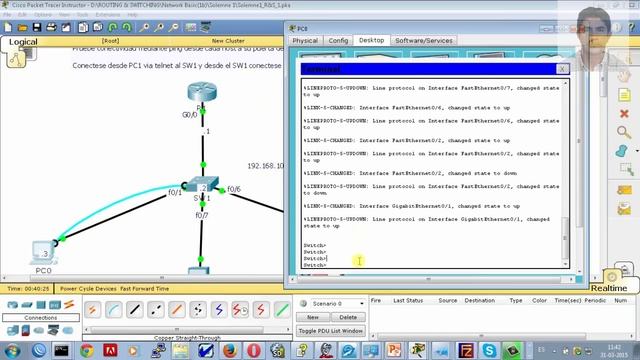Viewport: 640px width, 360px height.
Task: Pick the orange fiber cable
Action: point(177,310)
